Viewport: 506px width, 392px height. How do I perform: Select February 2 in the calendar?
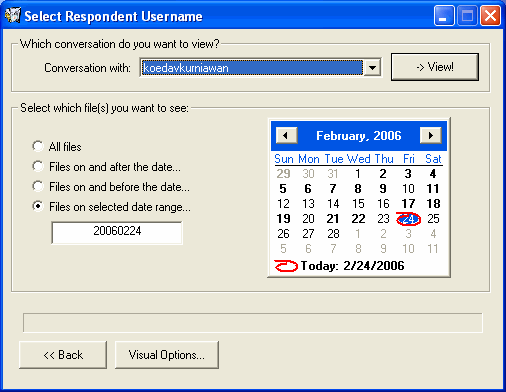click(x=383, y=174)
